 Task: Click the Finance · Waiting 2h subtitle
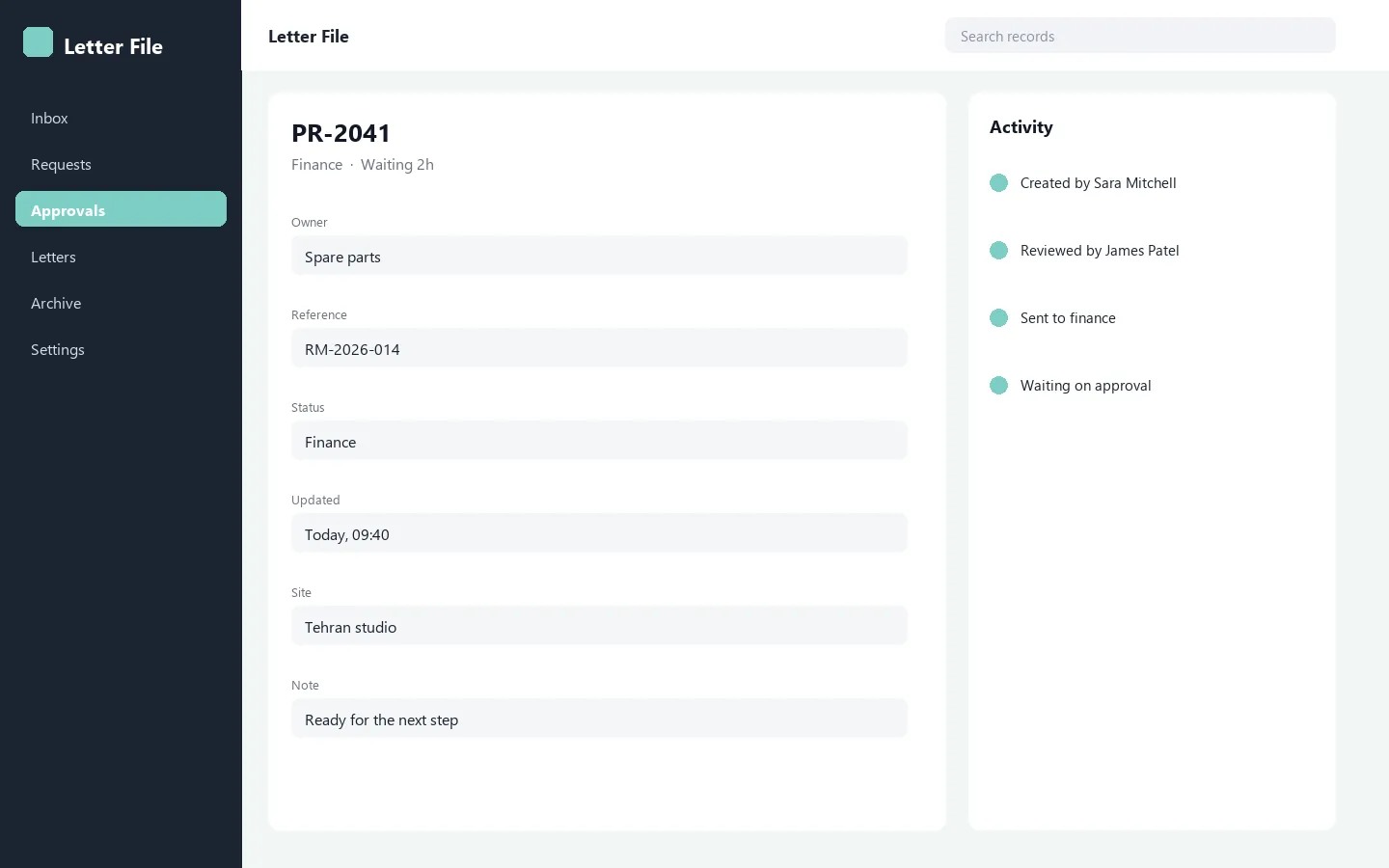[363, 165]
